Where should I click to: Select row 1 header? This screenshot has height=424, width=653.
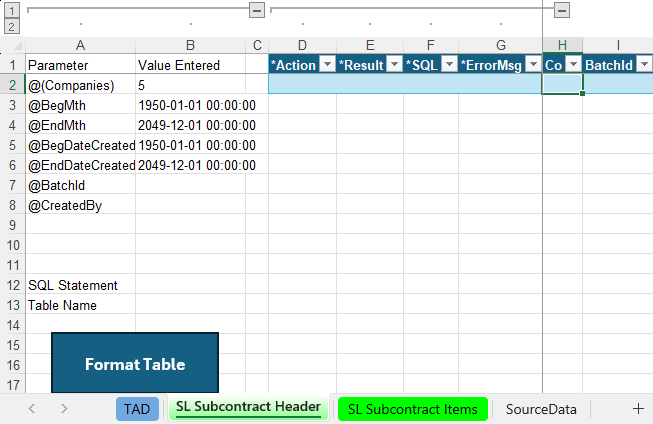click(x=12, y=65)
